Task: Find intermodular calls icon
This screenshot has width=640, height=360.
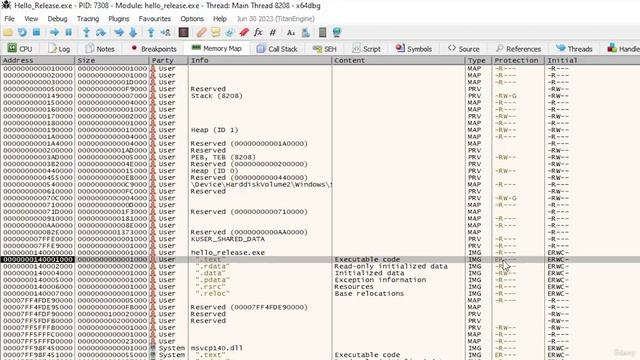Action: [x=305, y=32]
